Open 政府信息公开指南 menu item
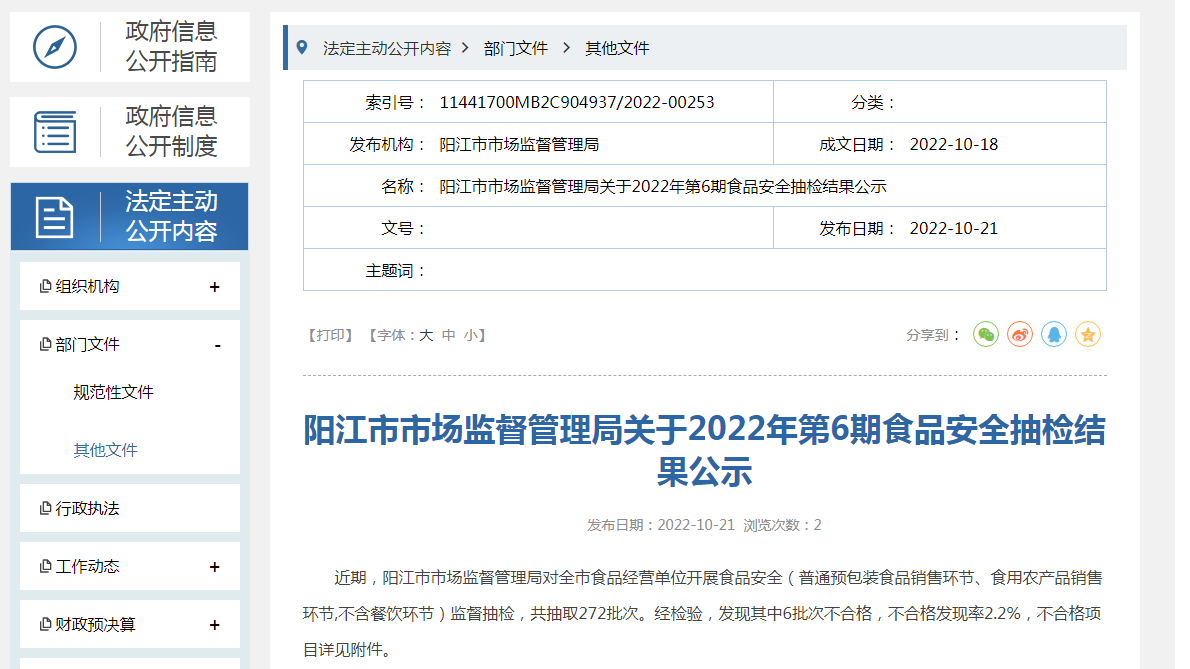1190x669 pixels. (130, 47)
